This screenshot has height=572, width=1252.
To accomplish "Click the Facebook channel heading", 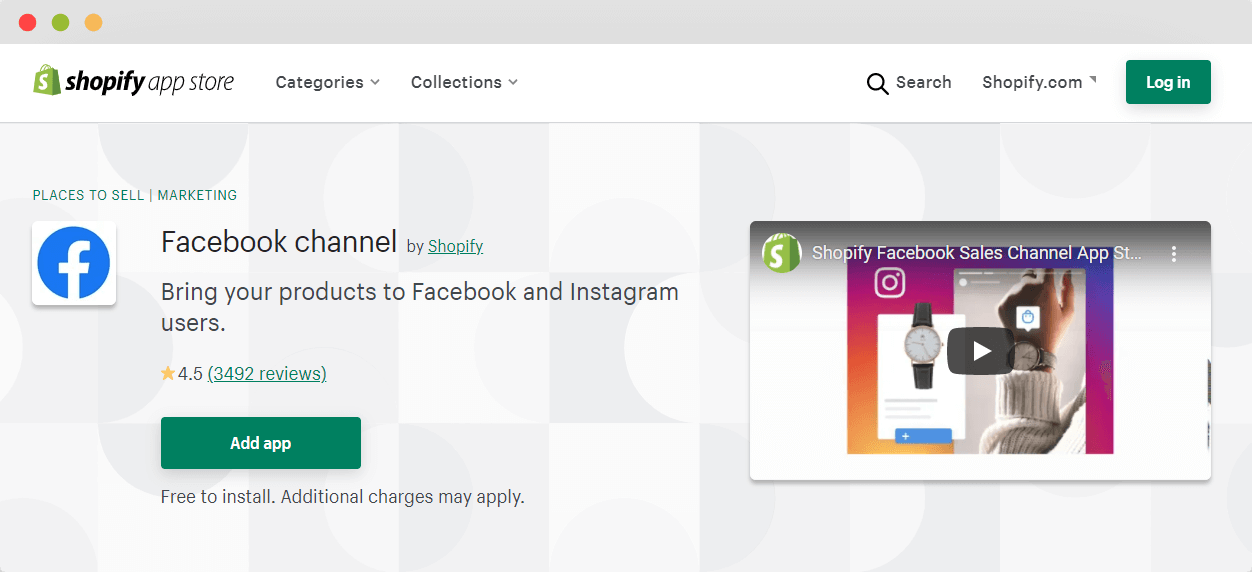I will click(x=279, y=242).
